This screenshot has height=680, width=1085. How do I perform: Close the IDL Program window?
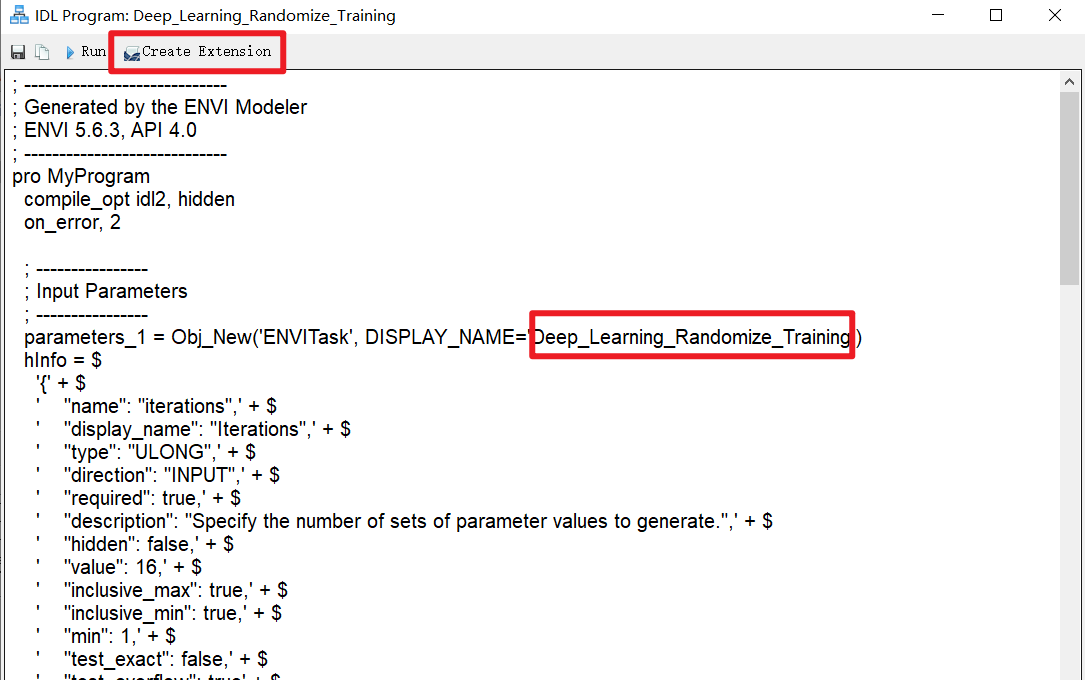(x=1055, y=15)
